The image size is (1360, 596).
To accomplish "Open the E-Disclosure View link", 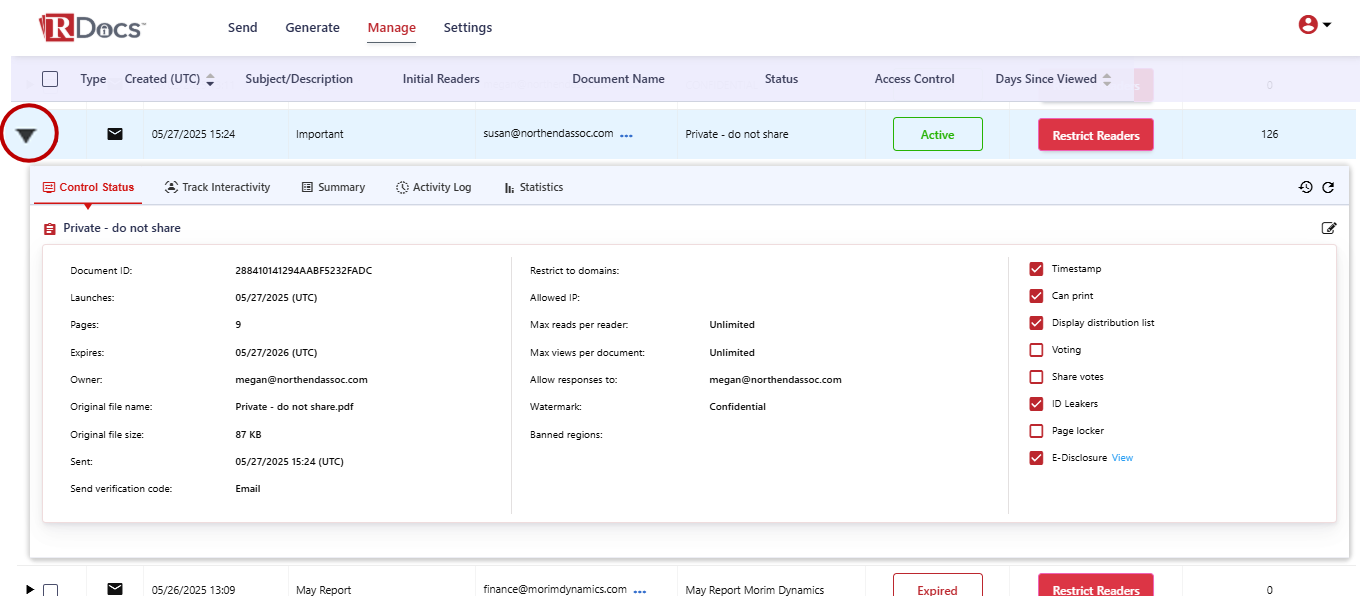I will [x=1122, y=458].
